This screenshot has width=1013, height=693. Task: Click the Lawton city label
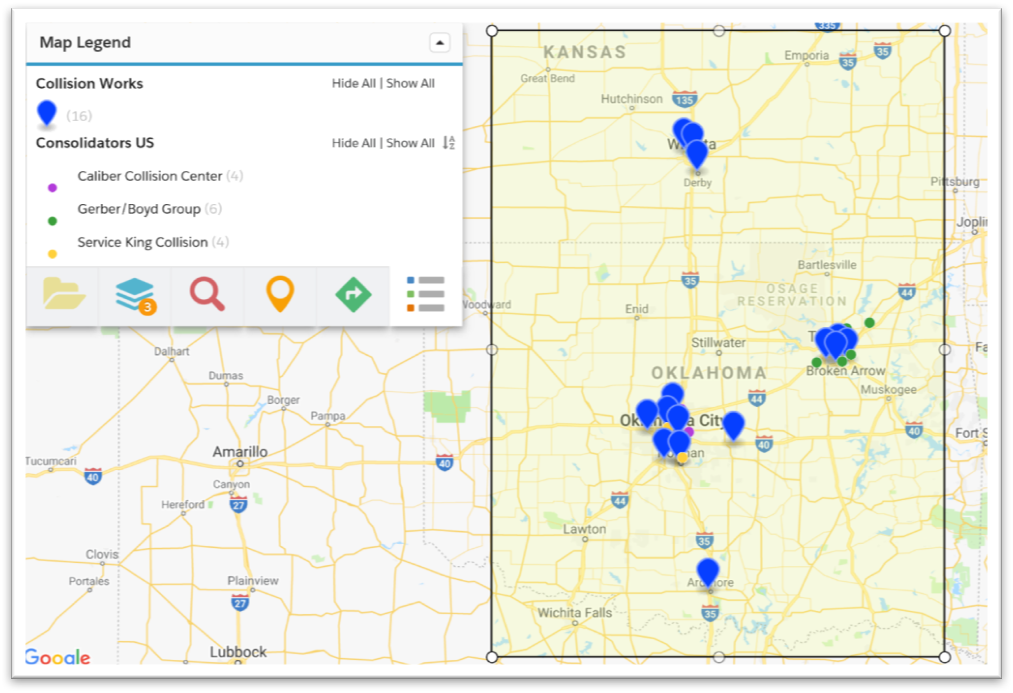(584, 529)
